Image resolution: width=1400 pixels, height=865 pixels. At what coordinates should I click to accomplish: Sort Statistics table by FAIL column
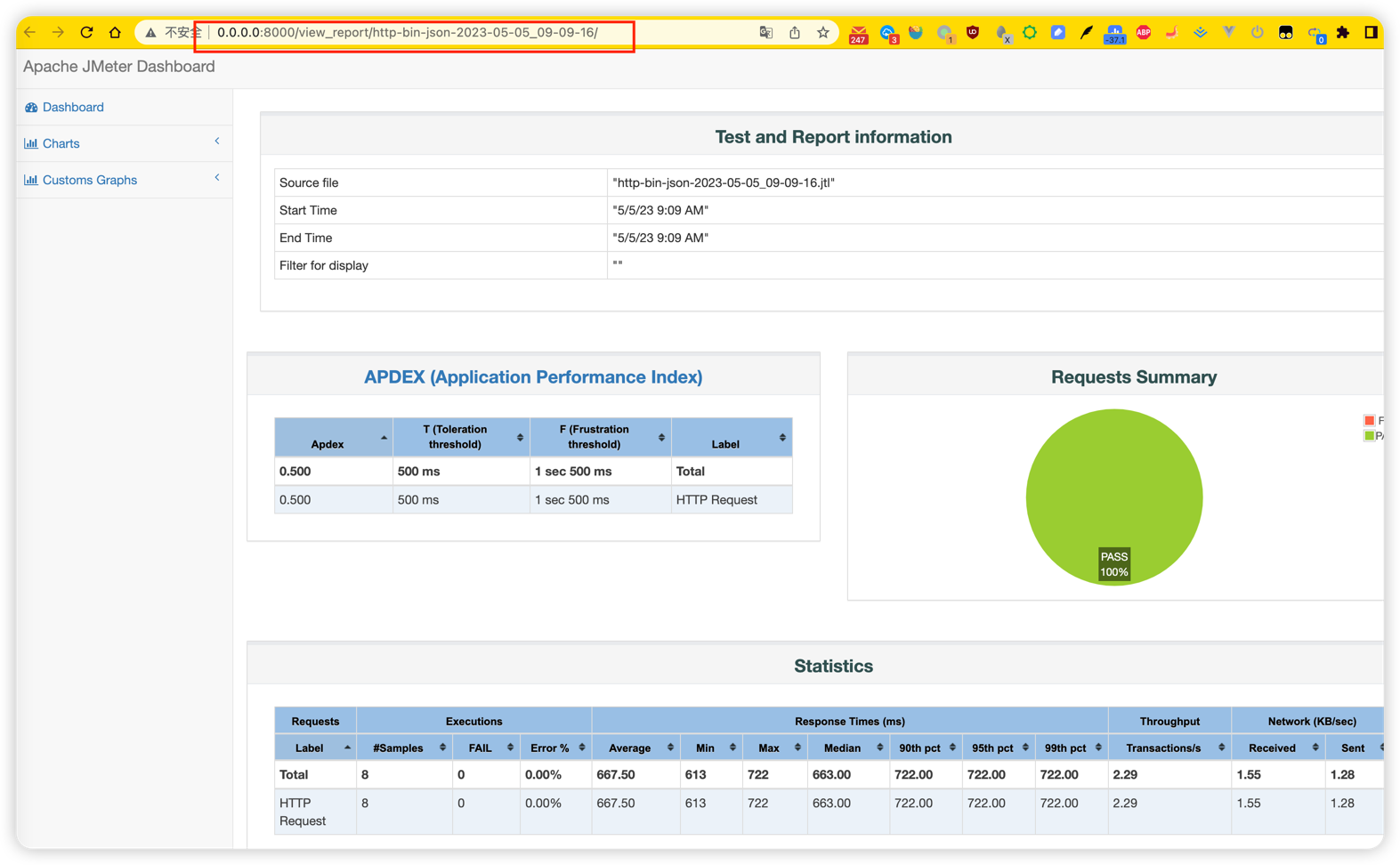point(486,748)
